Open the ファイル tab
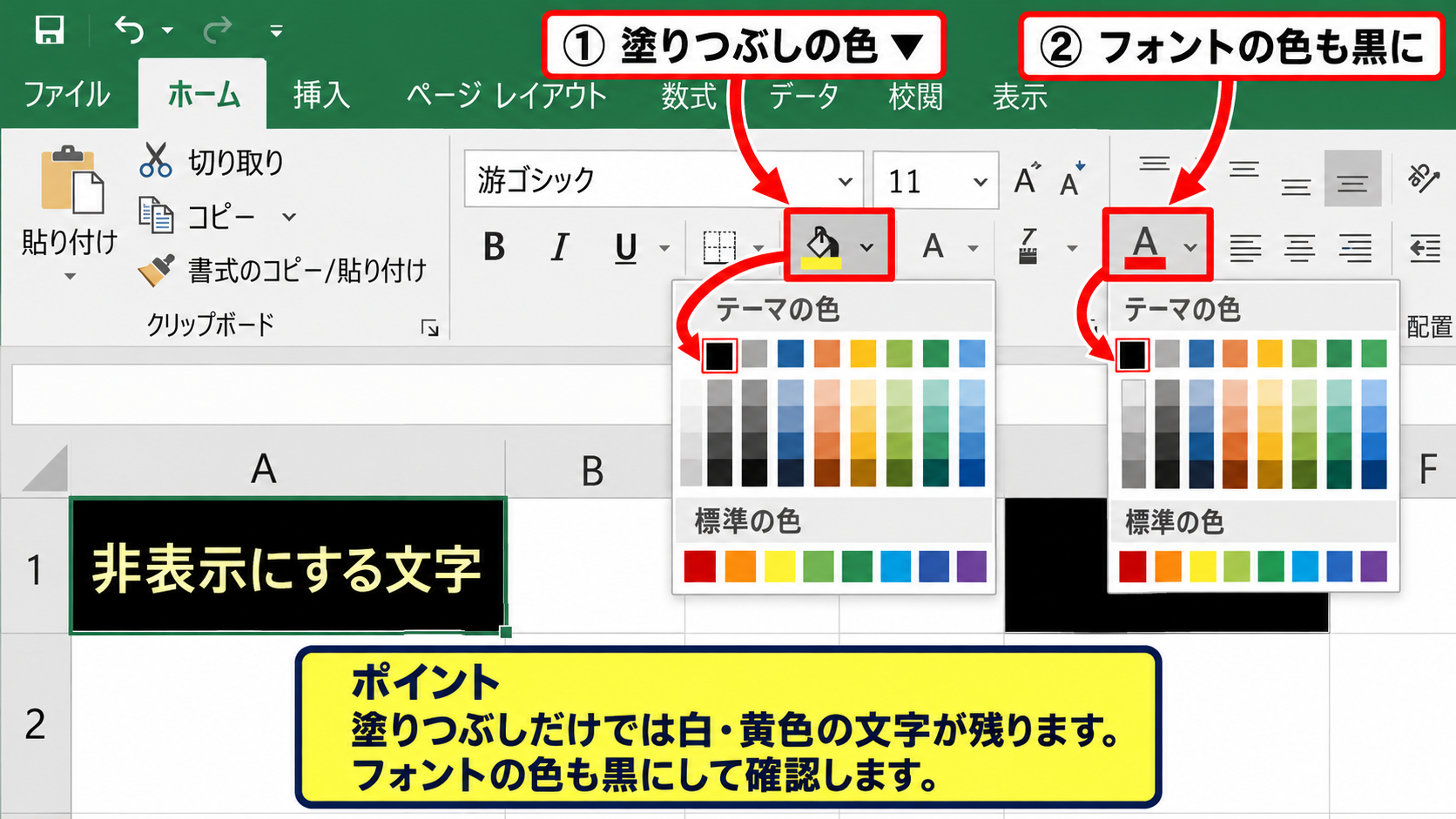This screenshot has height=819, width=1456. coord(66,95)
